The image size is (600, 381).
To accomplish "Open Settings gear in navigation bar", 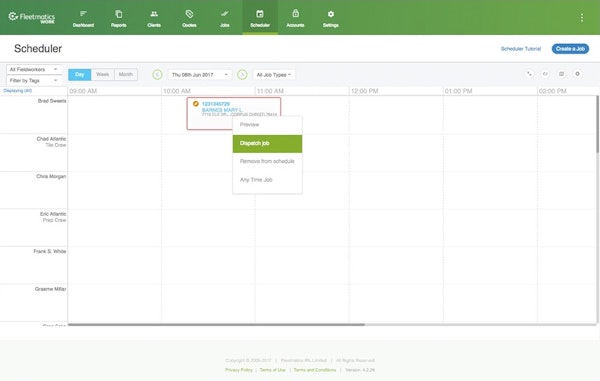I will (x=331, y=14).
